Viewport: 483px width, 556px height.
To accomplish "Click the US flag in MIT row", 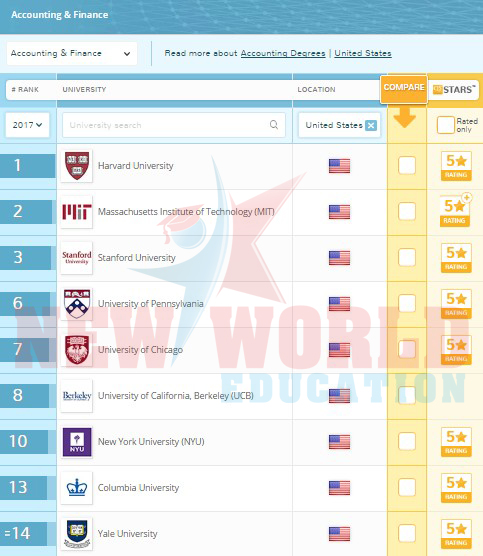I will [339, 212].
